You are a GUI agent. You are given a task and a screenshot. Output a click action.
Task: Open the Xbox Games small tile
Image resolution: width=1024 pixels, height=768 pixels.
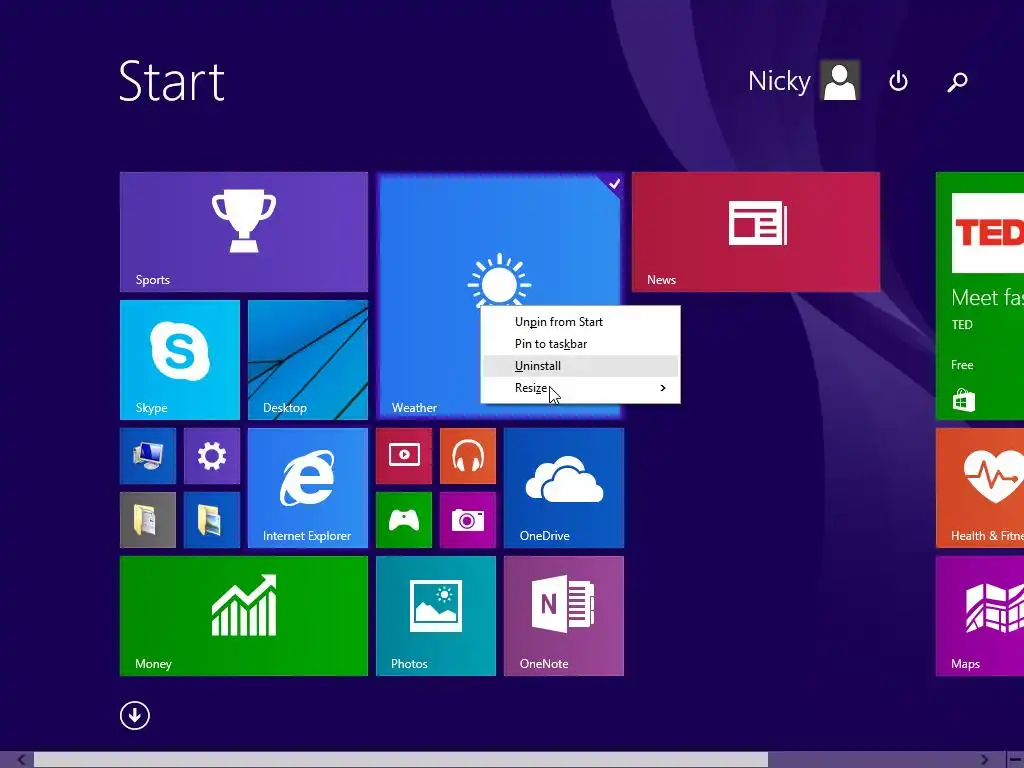[404, 520]
